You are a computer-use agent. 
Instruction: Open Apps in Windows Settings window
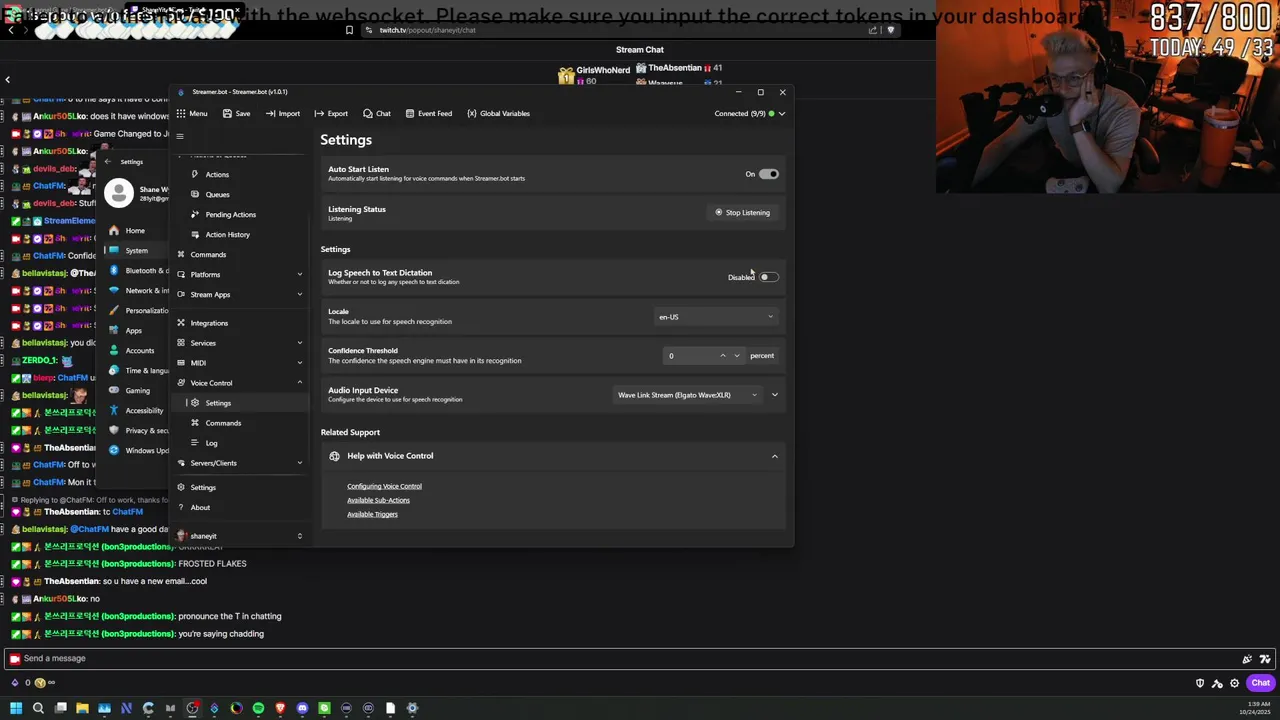coord(134,330)
